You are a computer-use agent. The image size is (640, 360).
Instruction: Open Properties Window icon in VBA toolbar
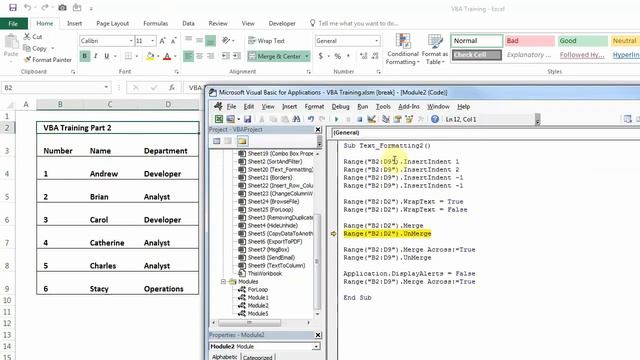click(397, 119)
